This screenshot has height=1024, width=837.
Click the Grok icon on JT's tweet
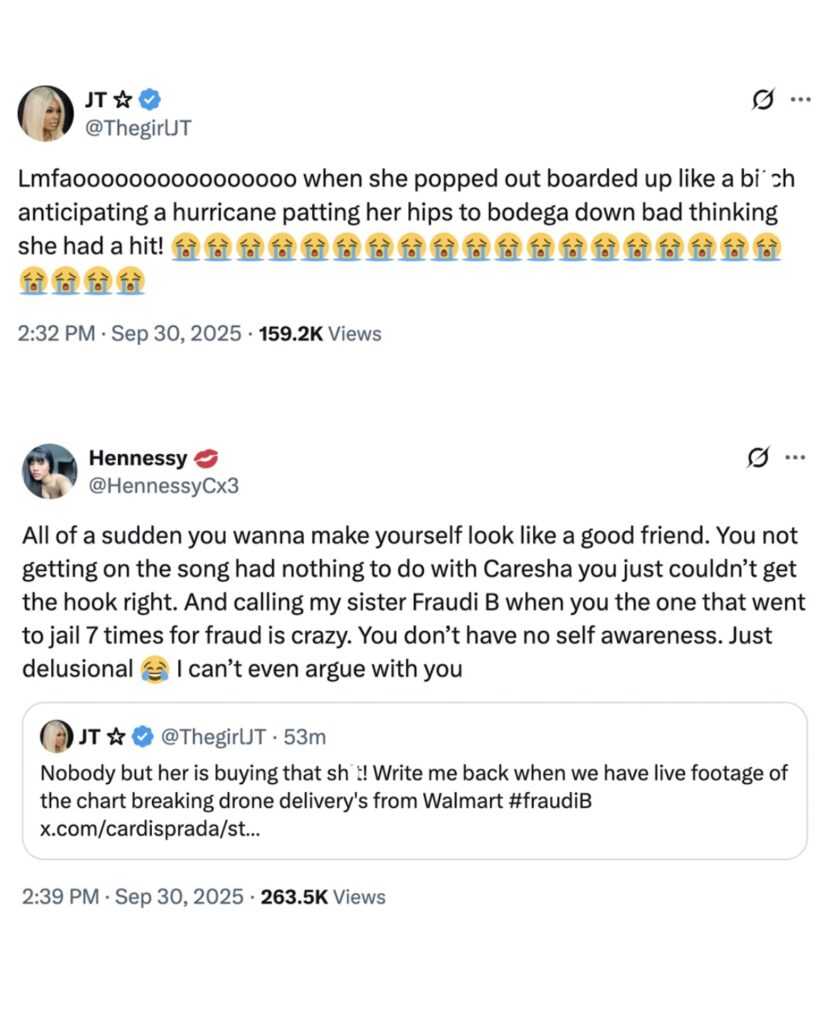[x=764, y=100]
